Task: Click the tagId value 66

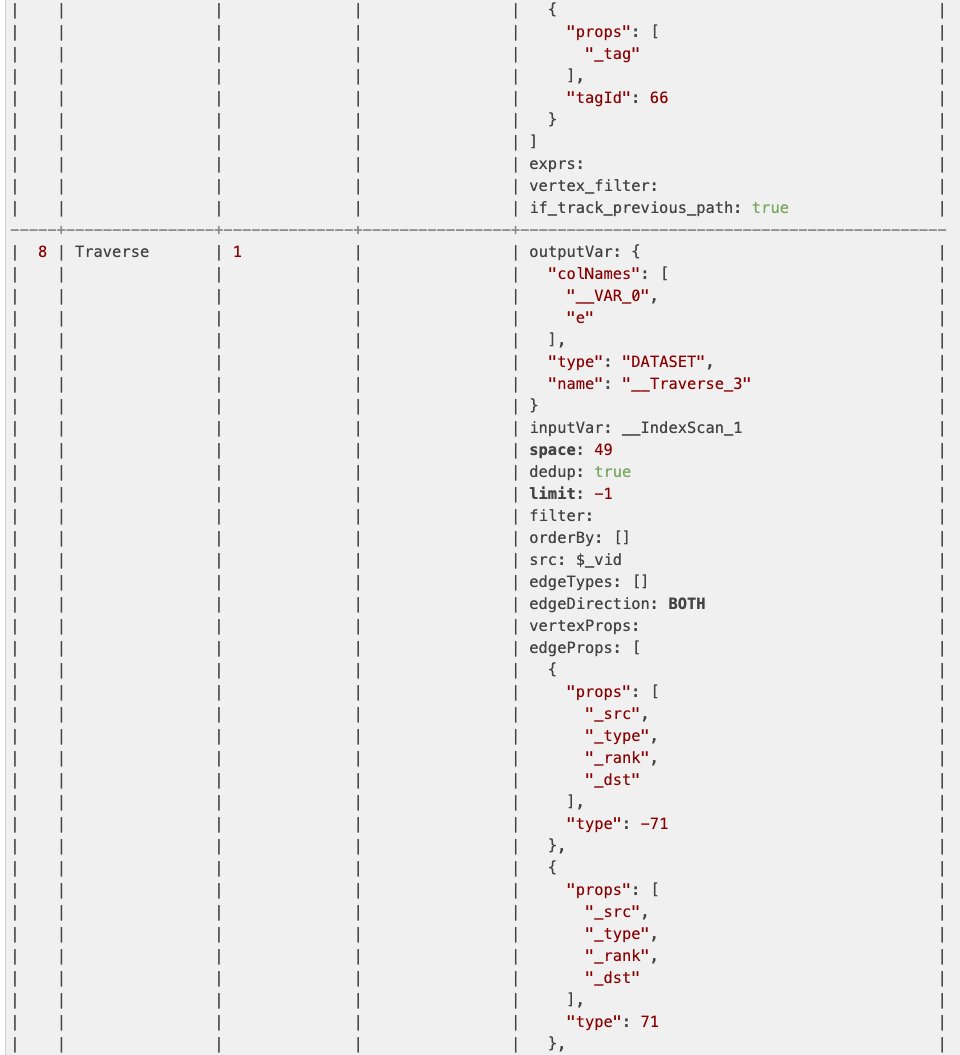Action: [658, 98]
